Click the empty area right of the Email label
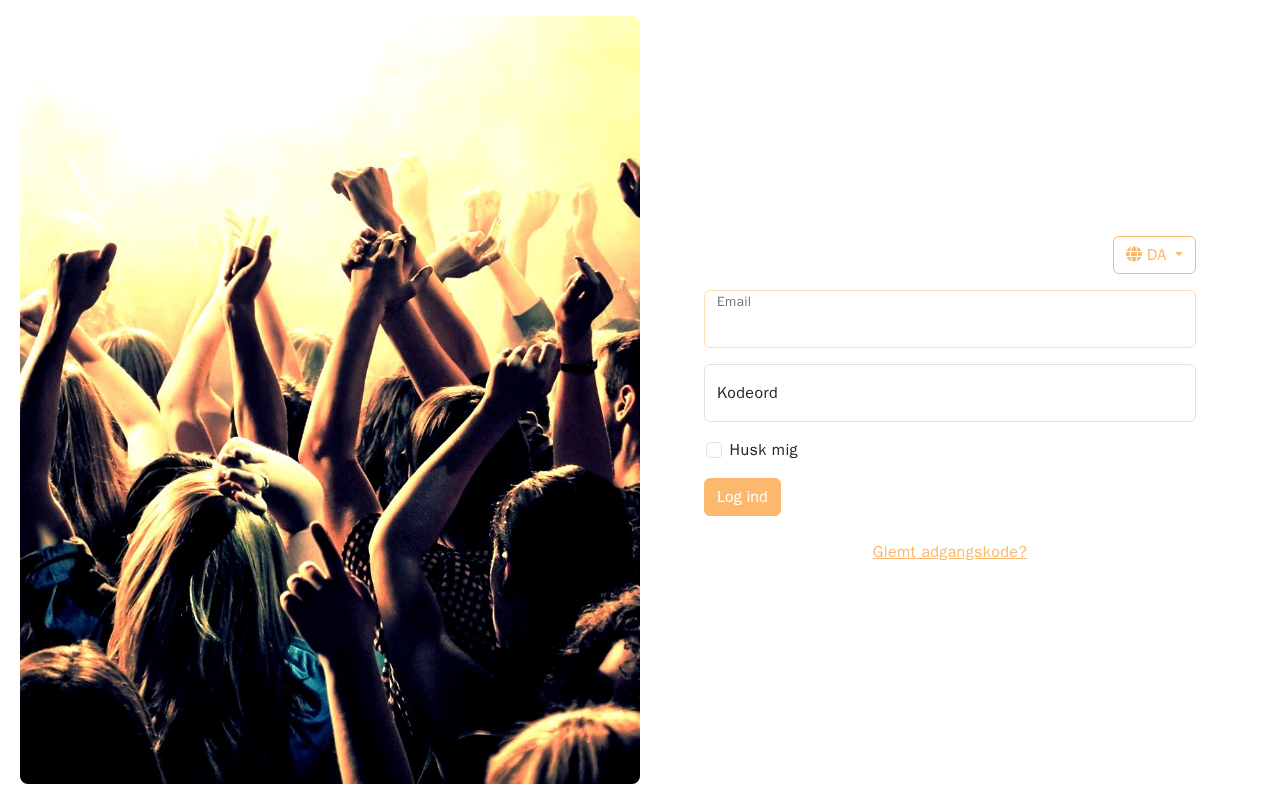Viewport: 1280px width, 800px height. pos(970,319)
